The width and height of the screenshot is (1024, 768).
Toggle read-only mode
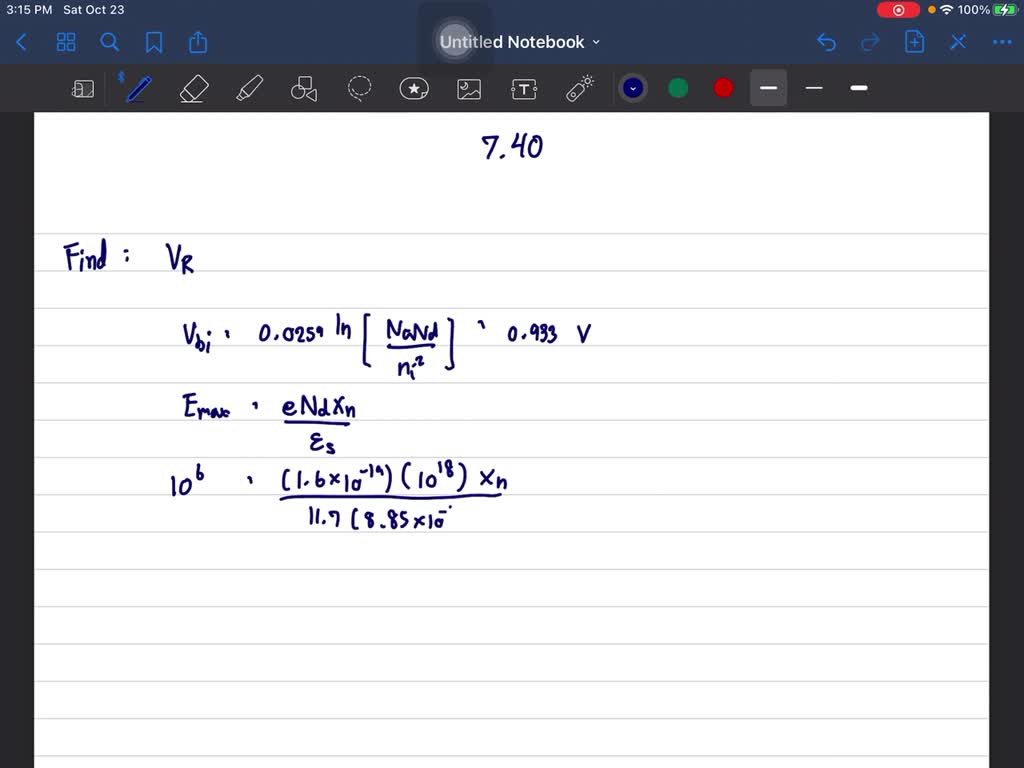point(83,88)
